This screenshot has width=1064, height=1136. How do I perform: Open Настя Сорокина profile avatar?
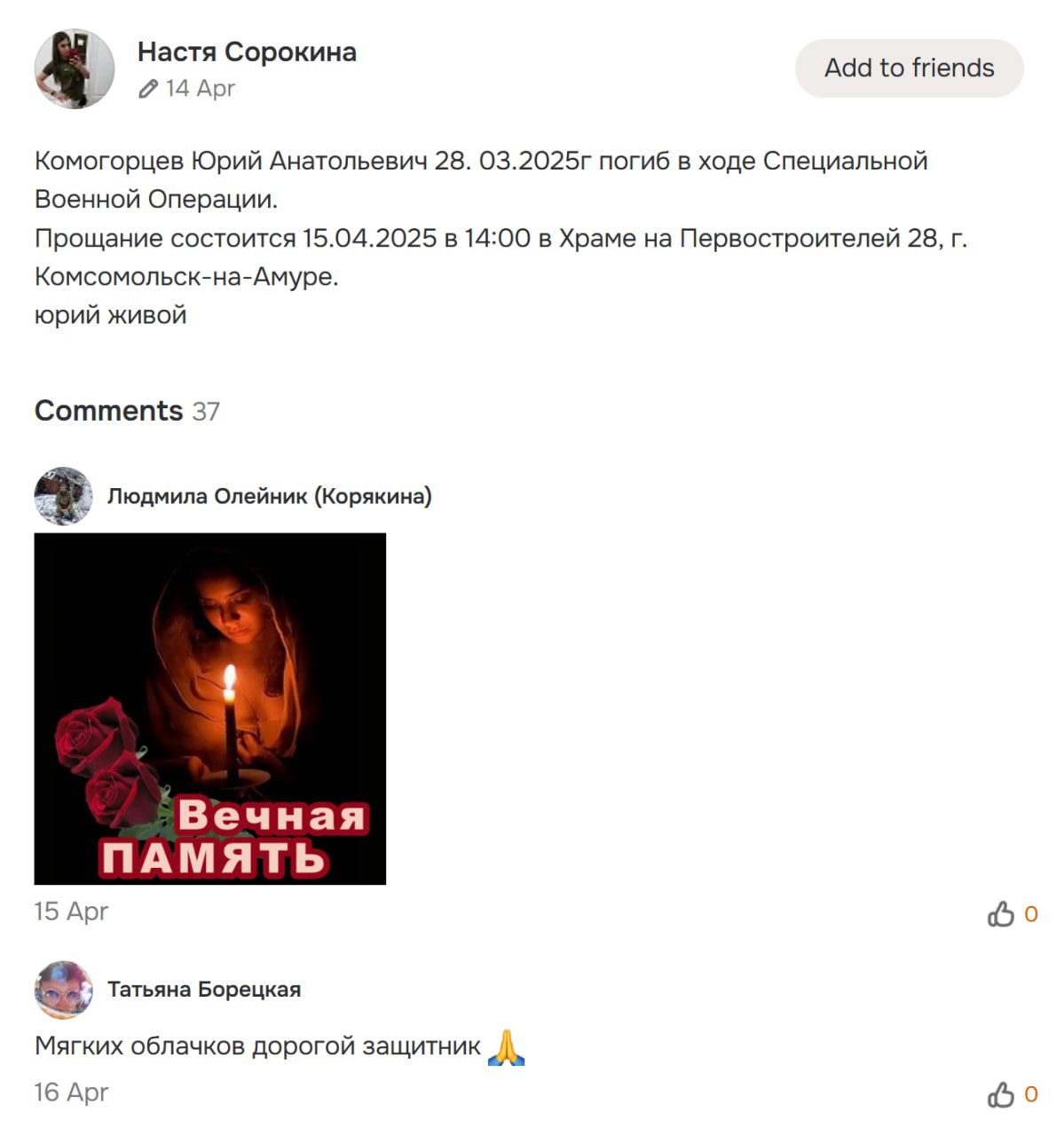(75, 68)
